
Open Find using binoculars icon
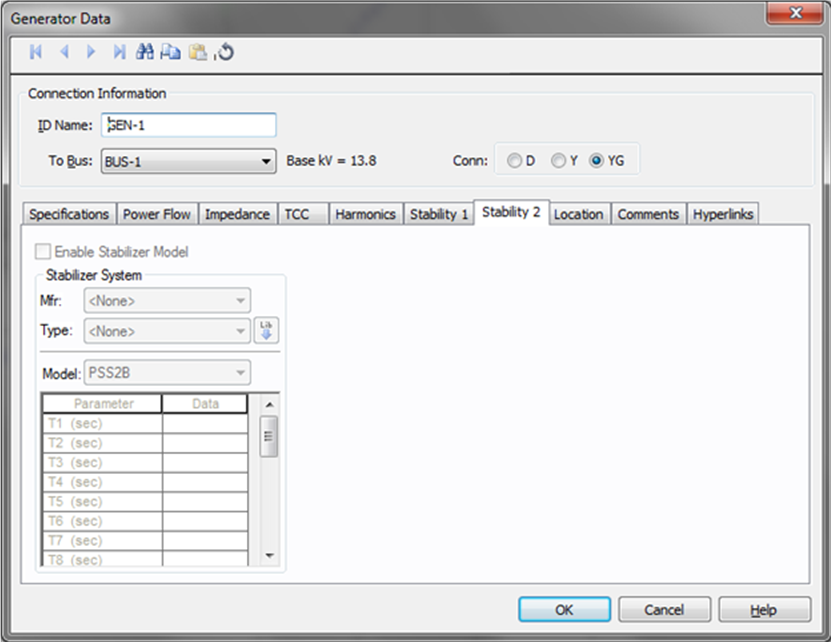pyautogui.click(x=145, y=52)
